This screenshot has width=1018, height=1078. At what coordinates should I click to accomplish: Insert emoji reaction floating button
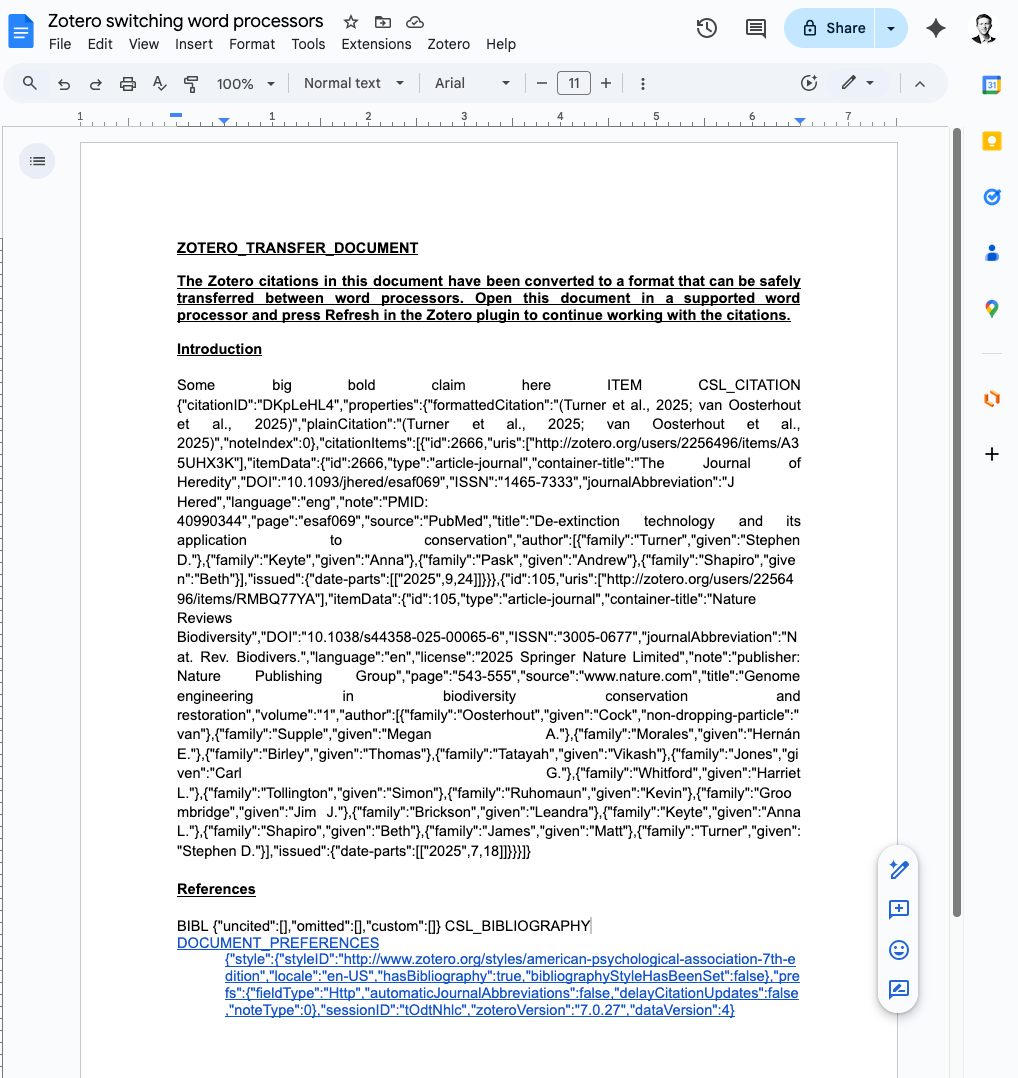[x=898, y=949]
